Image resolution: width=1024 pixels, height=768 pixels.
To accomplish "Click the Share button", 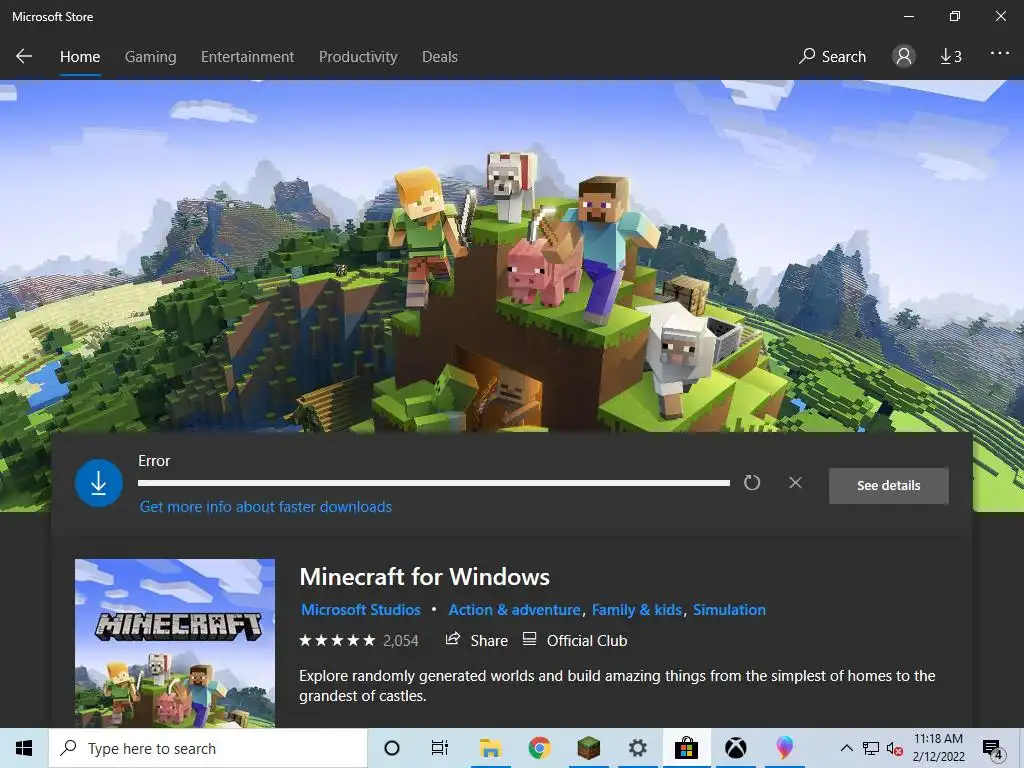I will point(476,641).
